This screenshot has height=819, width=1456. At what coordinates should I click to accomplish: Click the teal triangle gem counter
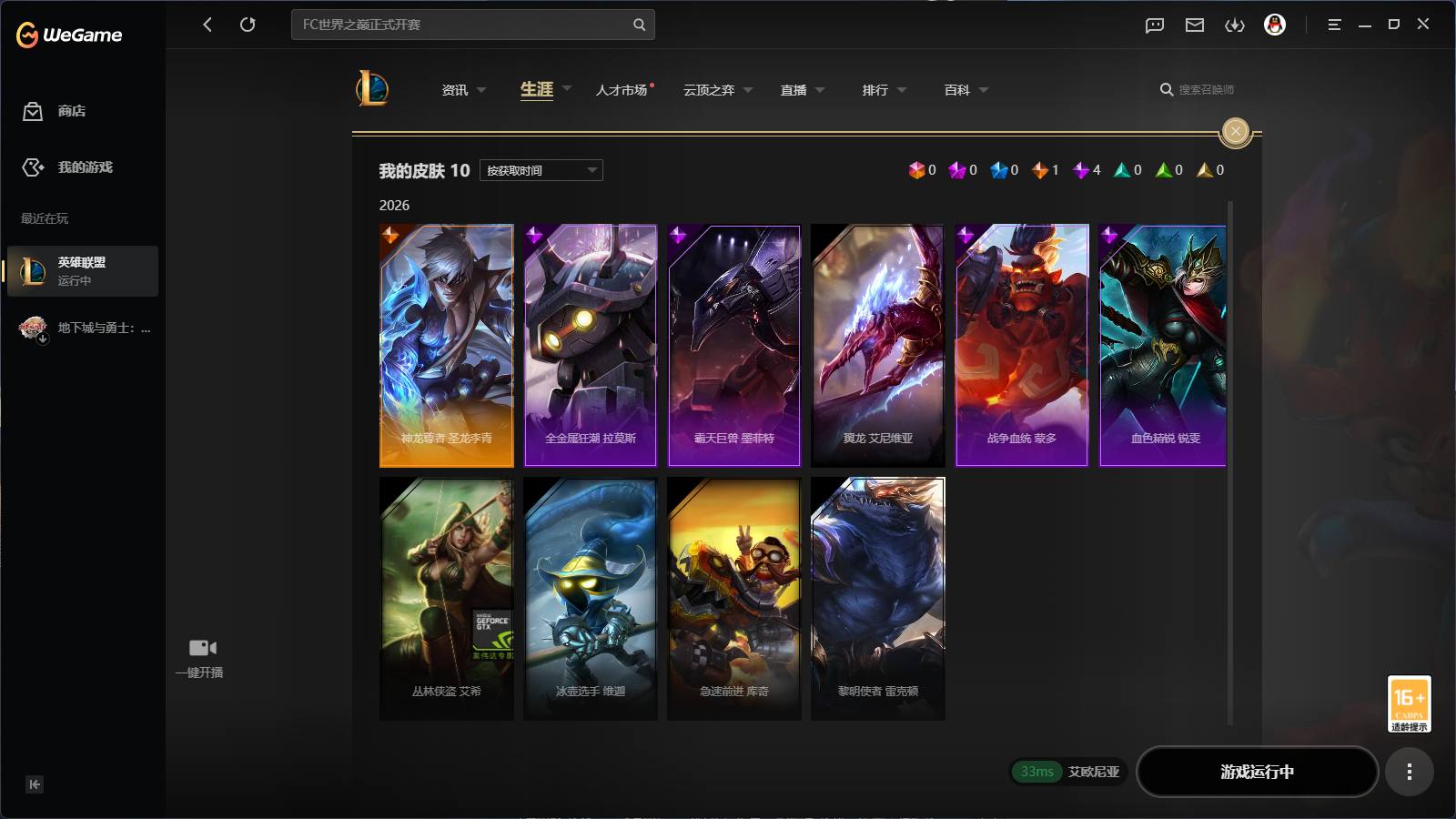coord(1127,170)
